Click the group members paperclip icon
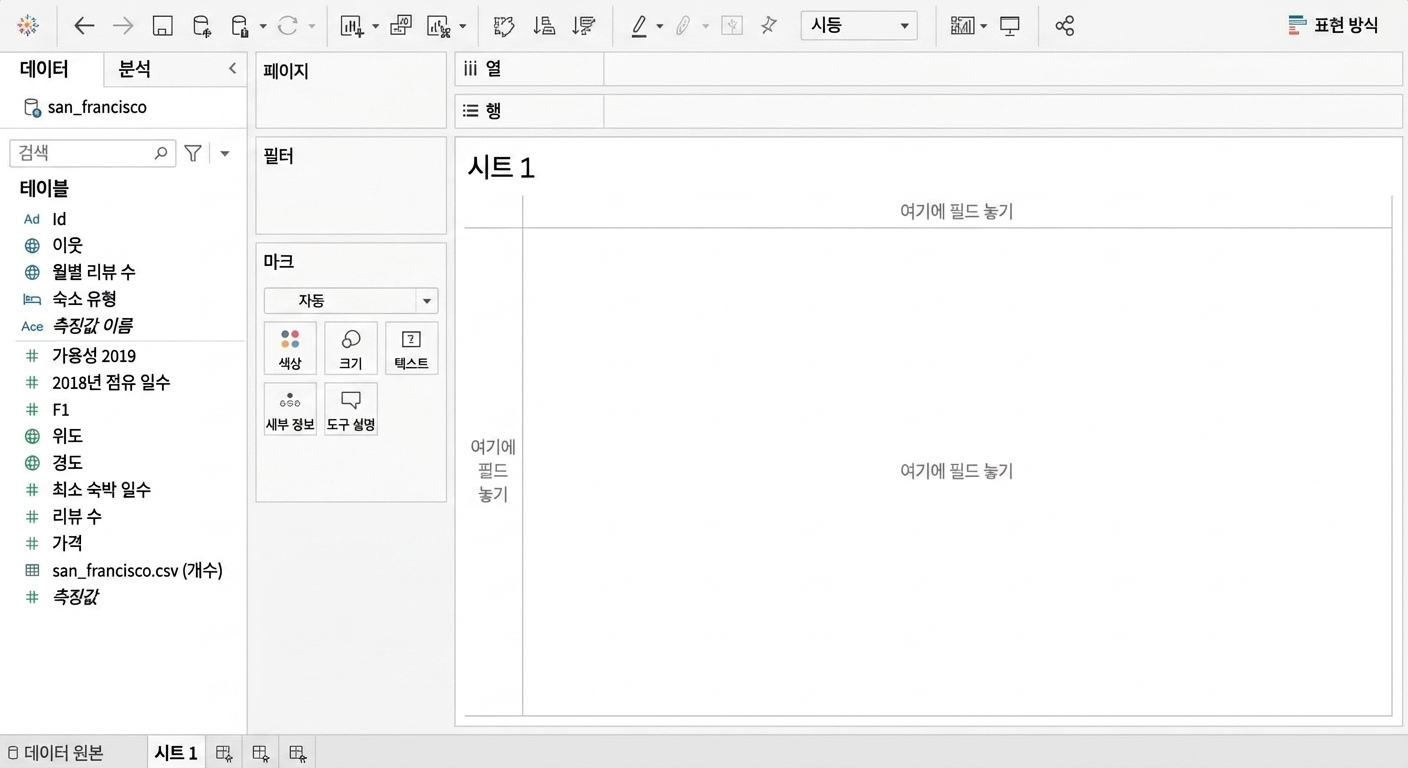Screen dimensions: 1408x768 click(684, 27)
